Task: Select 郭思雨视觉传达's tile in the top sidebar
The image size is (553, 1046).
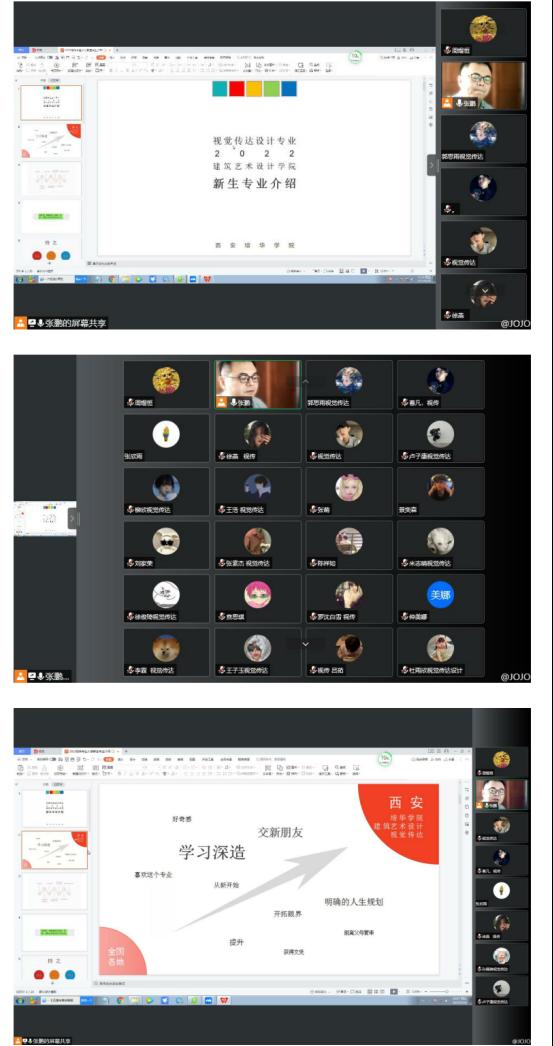Action: pos(483,138)
